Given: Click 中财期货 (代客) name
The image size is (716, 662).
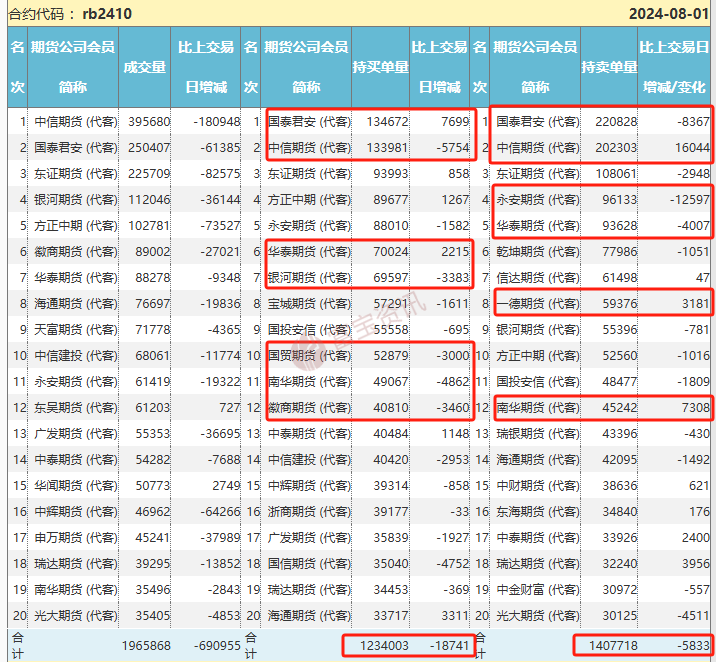Looking at the screenshot, I should (538, 486).
